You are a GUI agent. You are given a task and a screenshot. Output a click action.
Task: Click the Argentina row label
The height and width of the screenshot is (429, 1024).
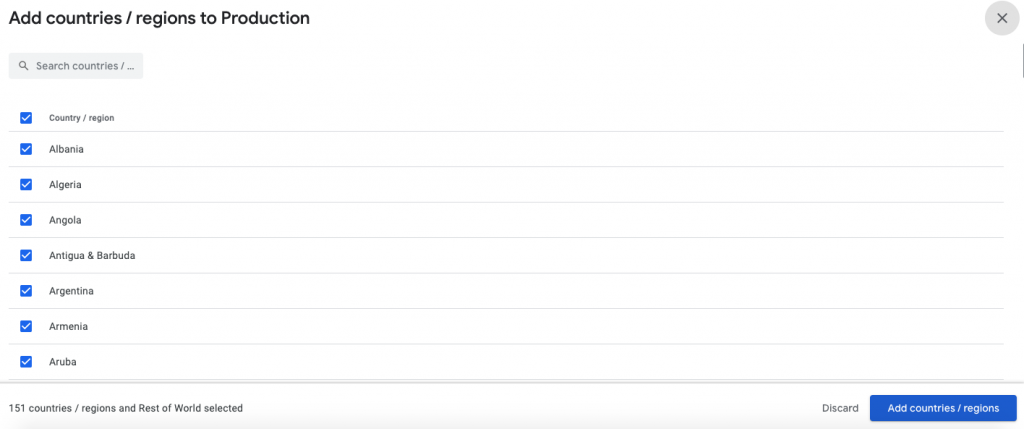[x=71, y=291]
